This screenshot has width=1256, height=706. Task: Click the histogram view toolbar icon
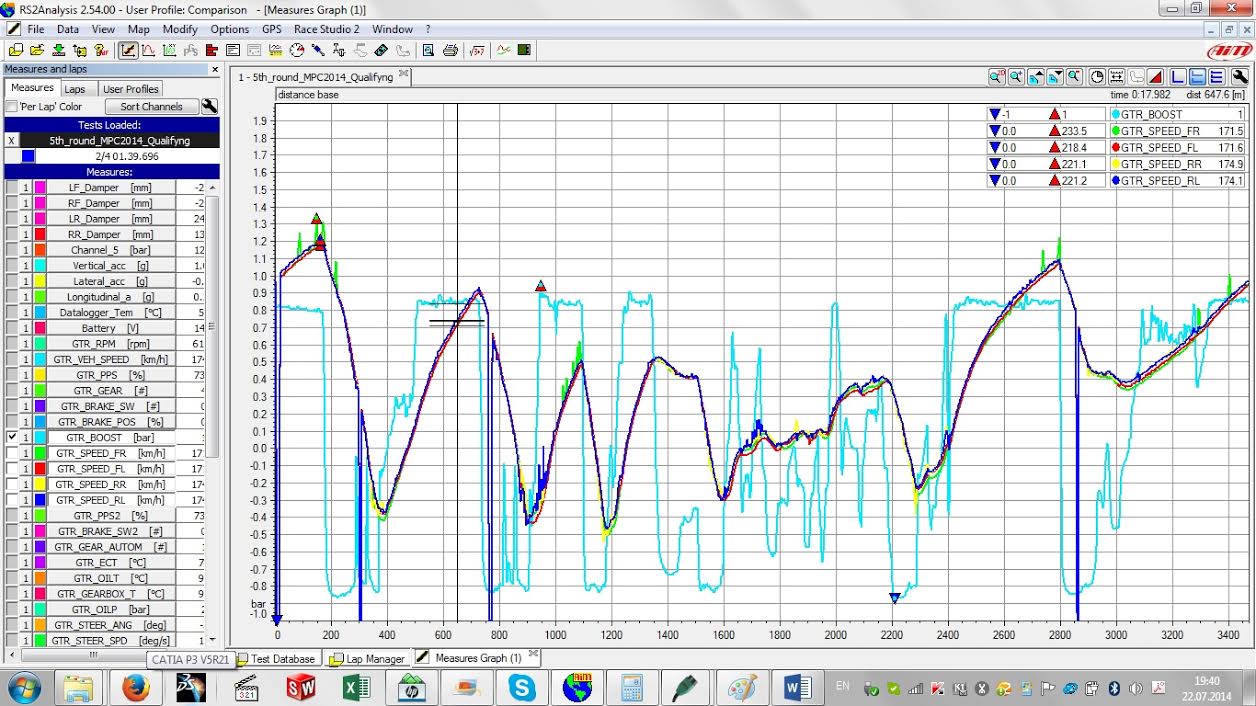(148, 49)
